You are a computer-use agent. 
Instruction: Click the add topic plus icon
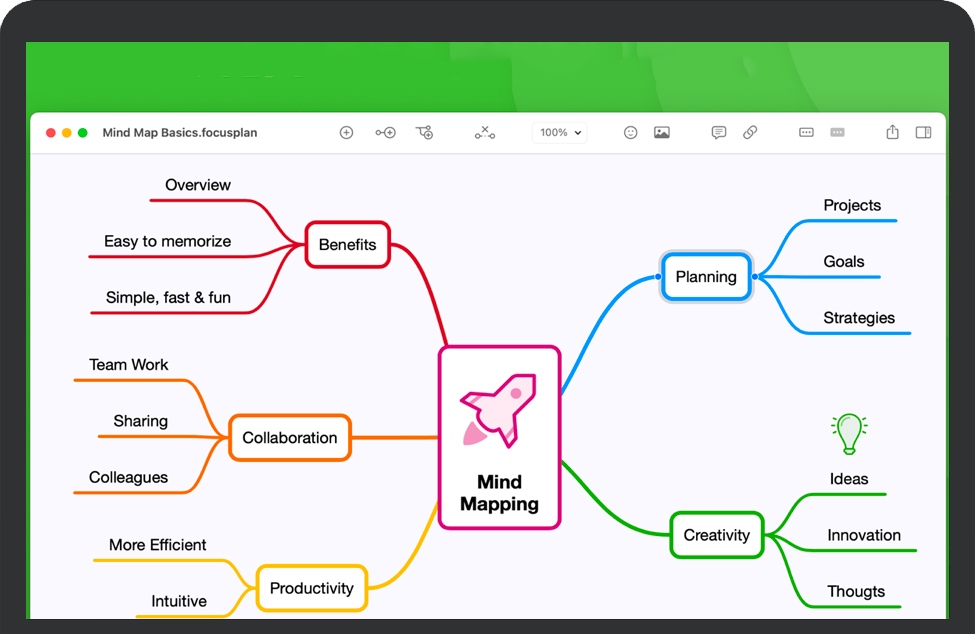pyautogui.click(x=346, y=132)
